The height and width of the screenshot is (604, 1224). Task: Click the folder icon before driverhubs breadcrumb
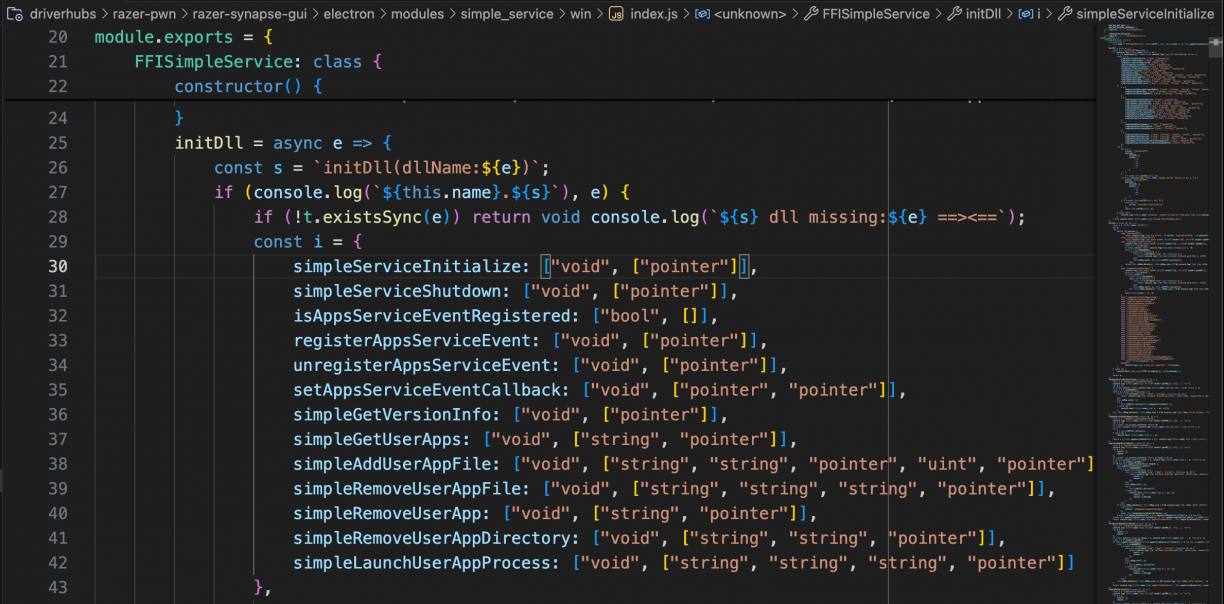pyautogui.click(x=14, y=14)
